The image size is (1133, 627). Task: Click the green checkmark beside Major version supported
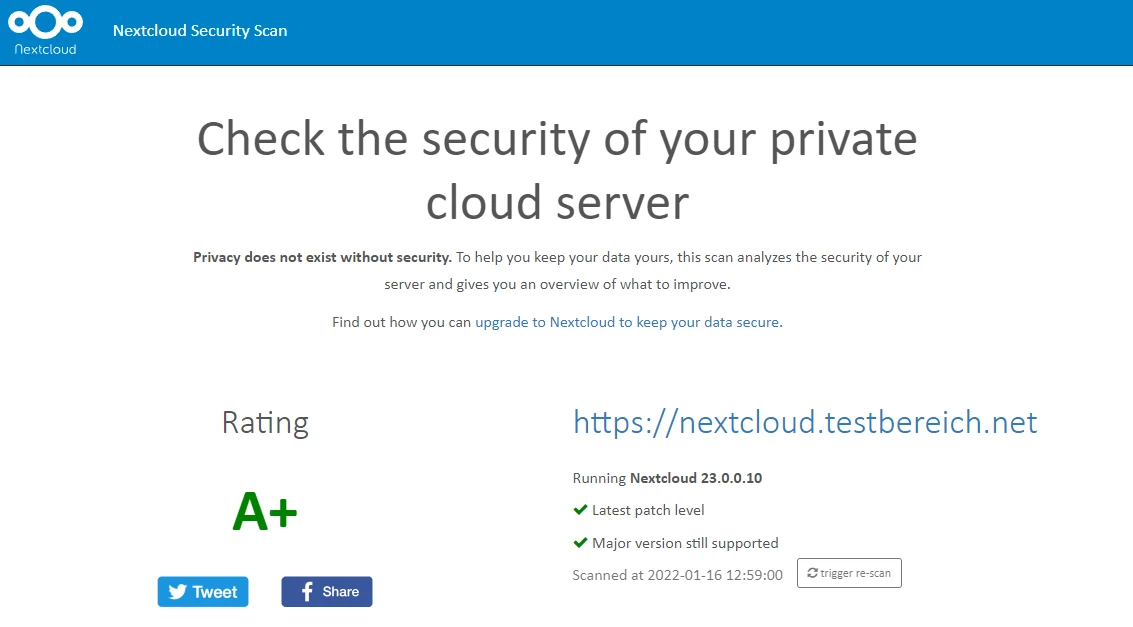pyautogui.click(x=580, y=543)
